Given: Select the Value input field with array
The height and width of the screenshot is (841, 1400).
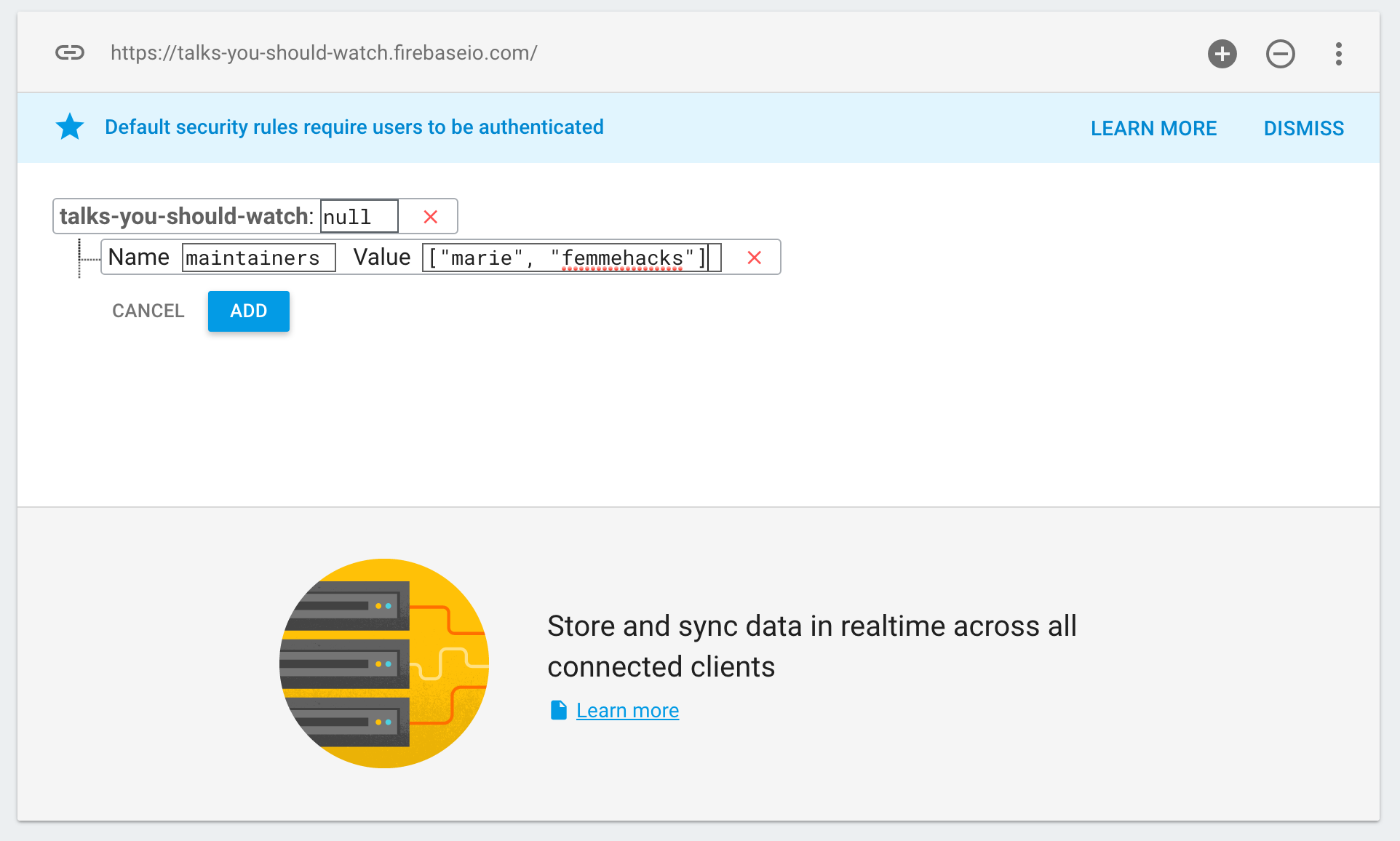Looking at the screenshot, I should coord(568,258).
